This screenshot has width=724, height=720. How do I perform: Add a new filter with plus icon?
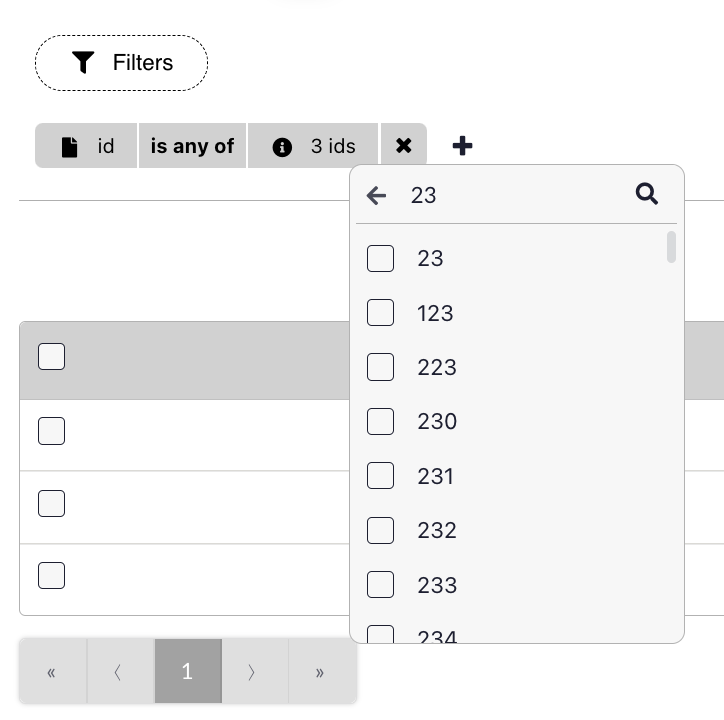tap(462, 146)
